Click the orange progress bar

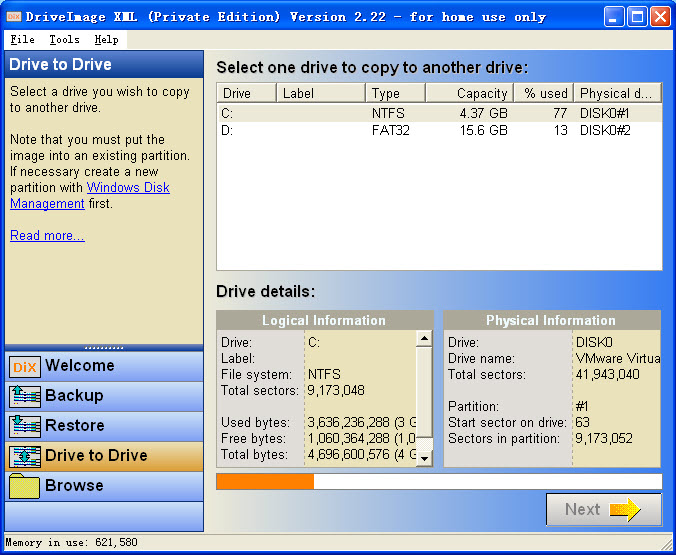[x=265, y=482]
